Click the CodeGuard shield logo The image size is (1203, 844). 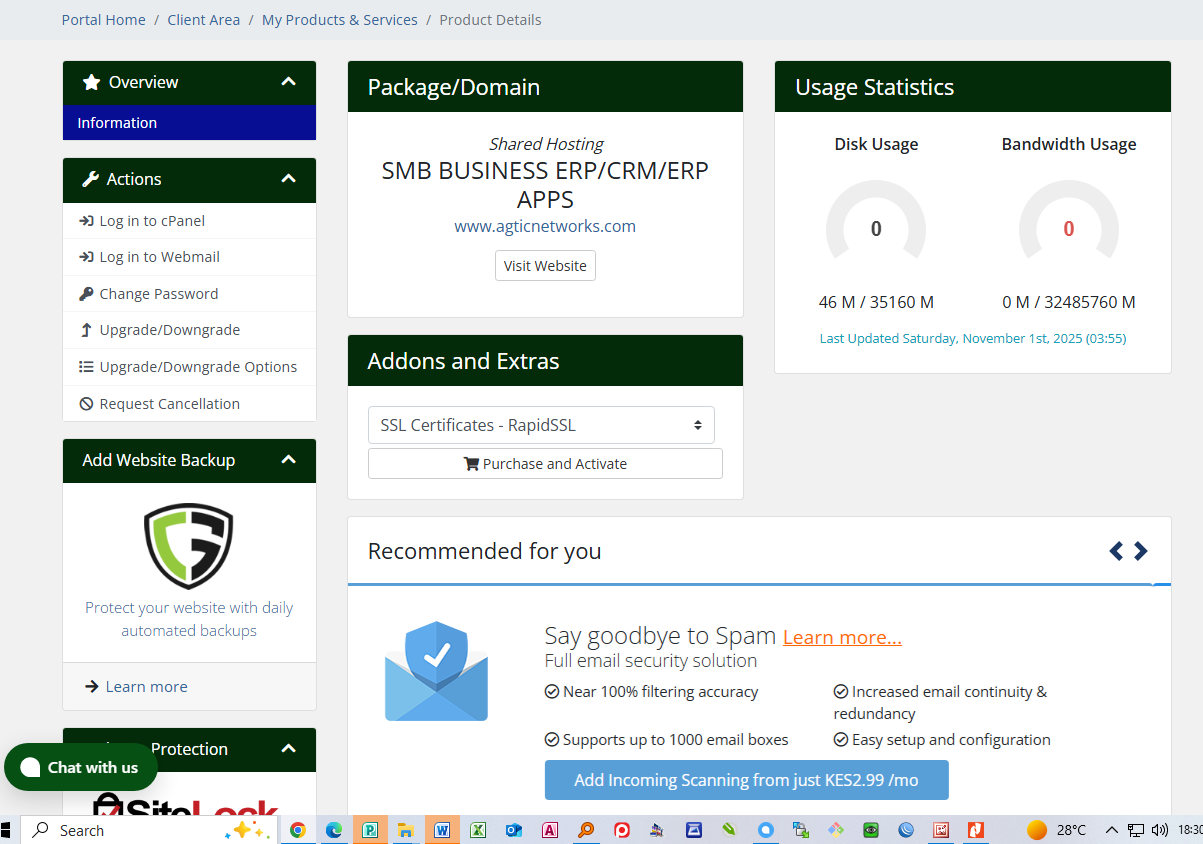click(x=189, y=546)
